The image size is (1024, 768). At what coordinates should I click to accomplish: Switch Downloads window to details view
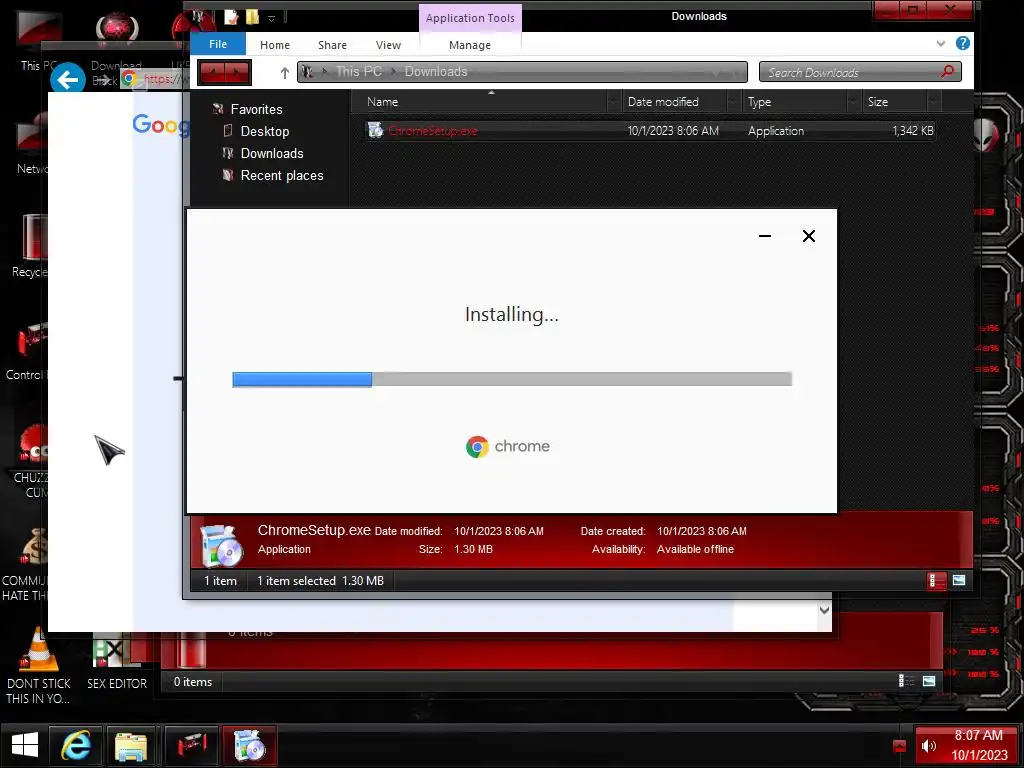(x=936, y=581)
